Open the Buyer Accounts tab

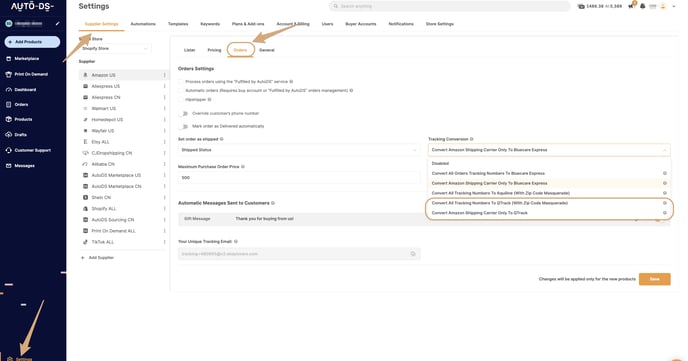coord(361,24)
